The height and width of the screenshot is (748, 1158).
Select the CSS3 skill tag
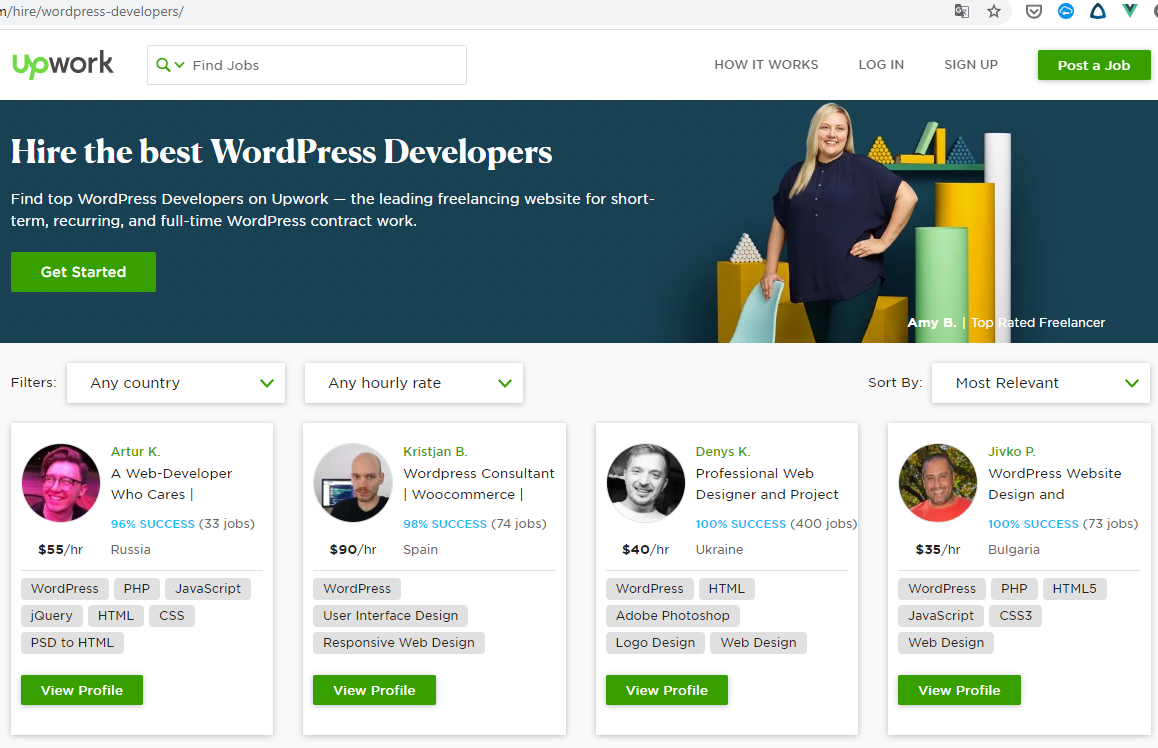point(1015,616)
